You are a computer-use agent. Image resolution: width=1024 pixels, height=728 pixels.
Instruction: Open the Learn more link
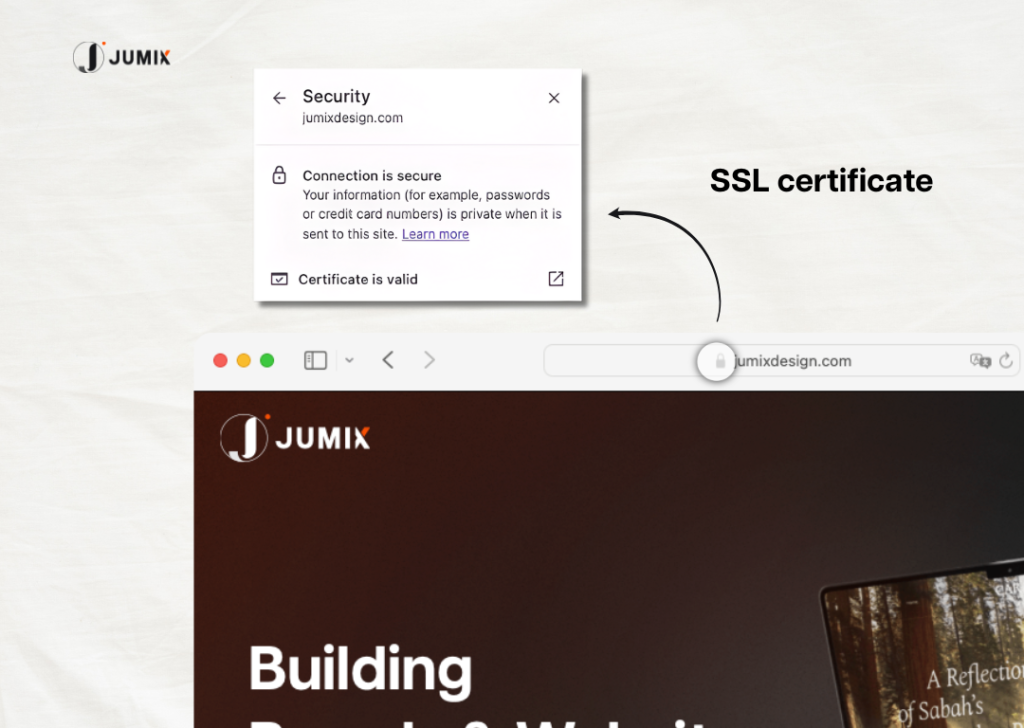point(435,234)
